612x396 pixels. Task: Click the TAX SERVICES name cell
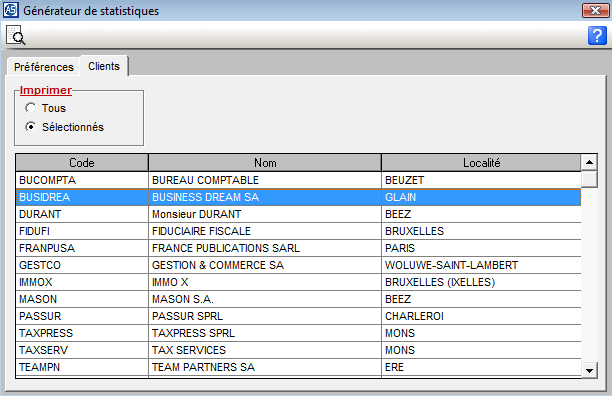(x=265, y=350)
